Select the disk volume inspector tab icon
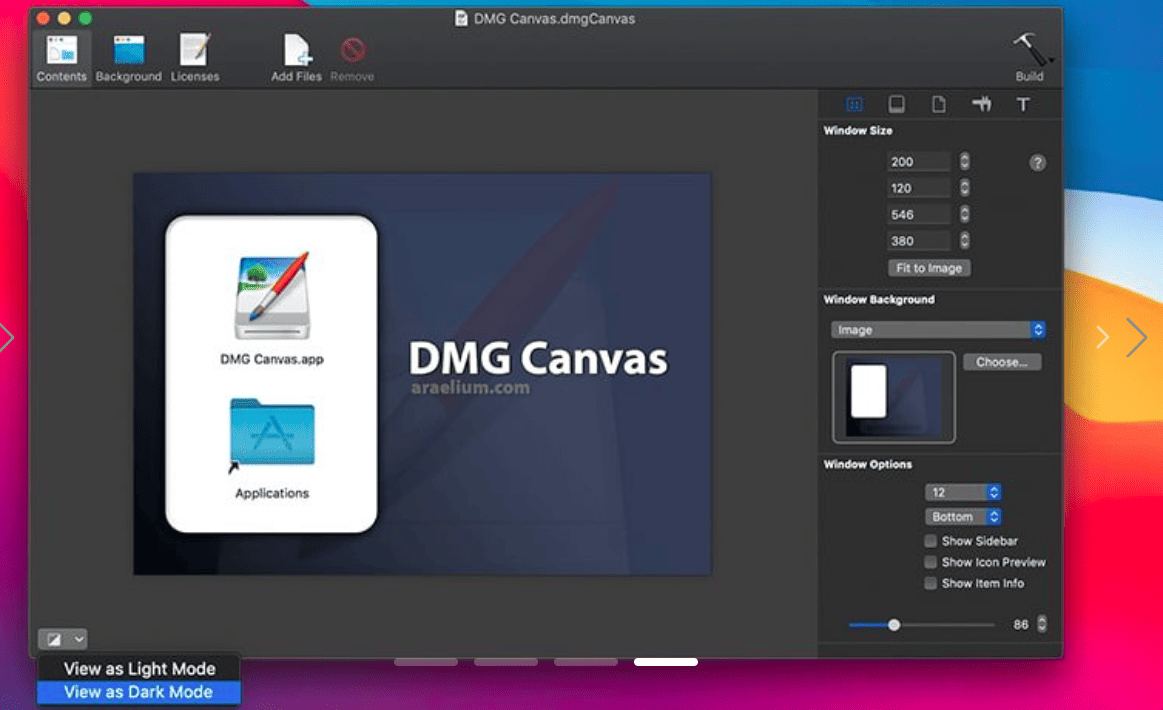Viewport: 1163px width, 710px height. (x=897, y=105)
